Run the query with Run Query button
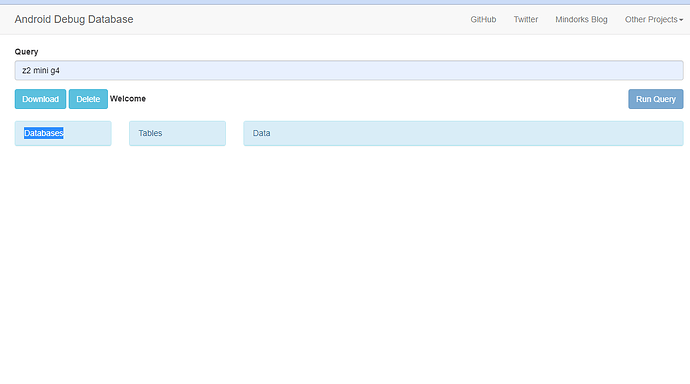The image size is (690, 384). 656,99
